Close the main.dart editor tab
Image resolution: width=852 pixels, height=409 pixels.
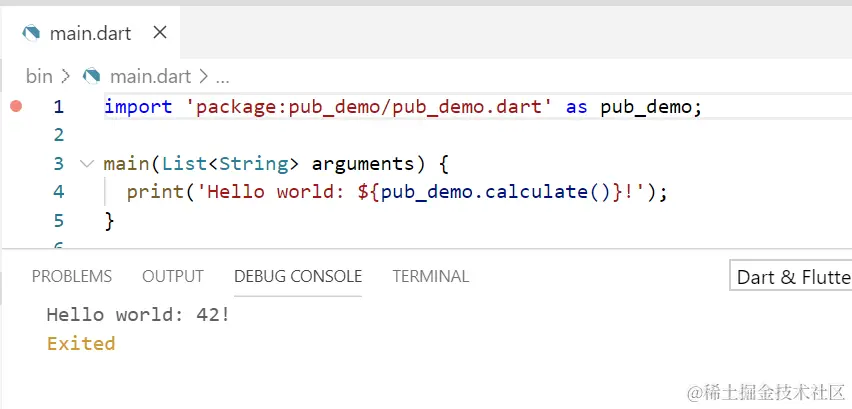(x=160, y=33)
